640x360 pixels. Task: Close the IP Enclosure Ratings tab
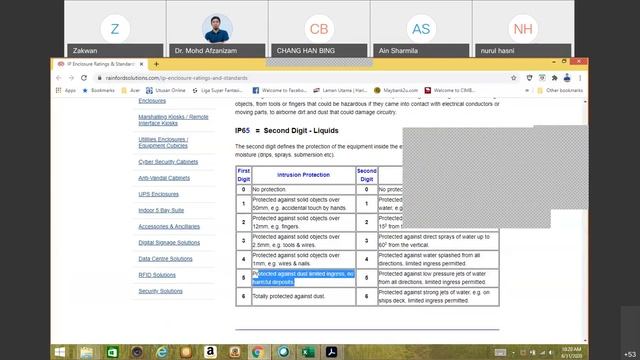[x=142, y=64]
